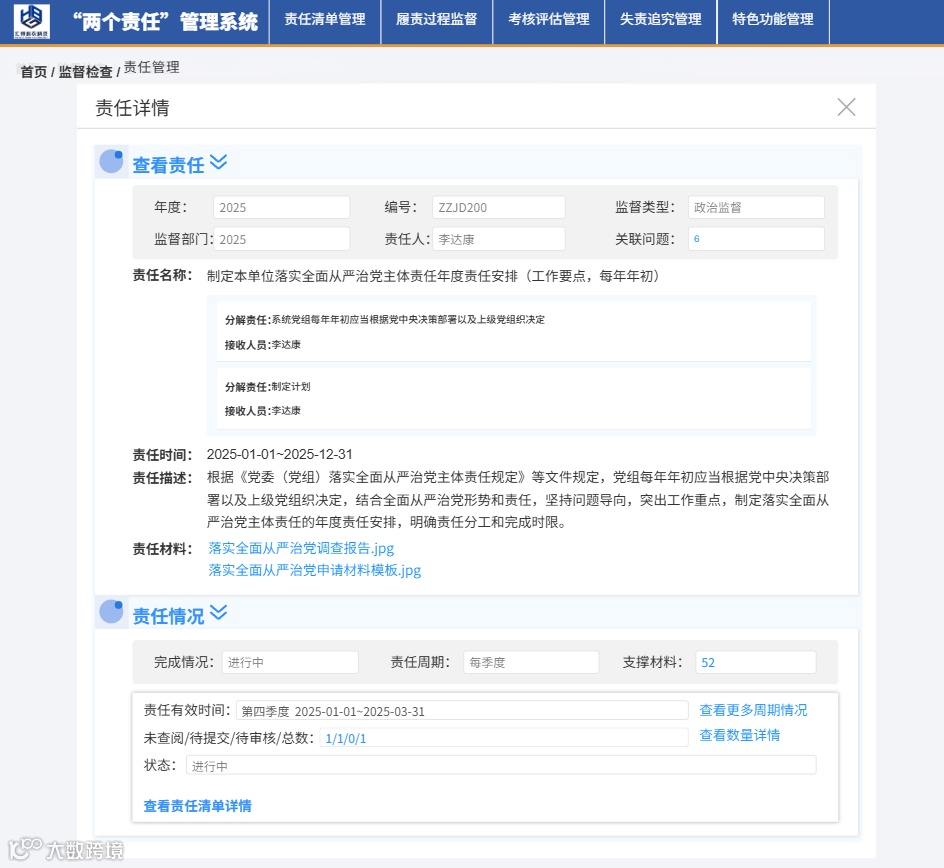
Task: Click the 责任有效时间 field
Action: (x=462, y=711)
